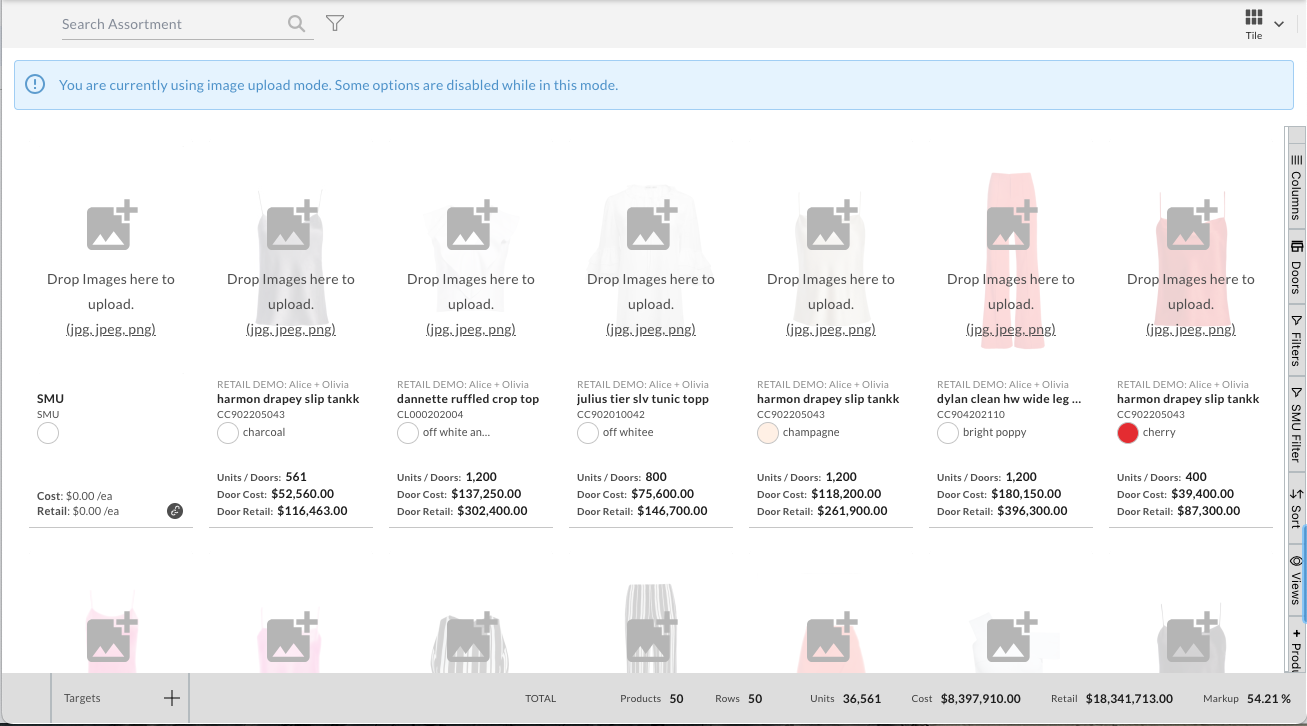
Task: Open the Sort side panel tab
Action: pyautogui.click(x=1296, y=508)
